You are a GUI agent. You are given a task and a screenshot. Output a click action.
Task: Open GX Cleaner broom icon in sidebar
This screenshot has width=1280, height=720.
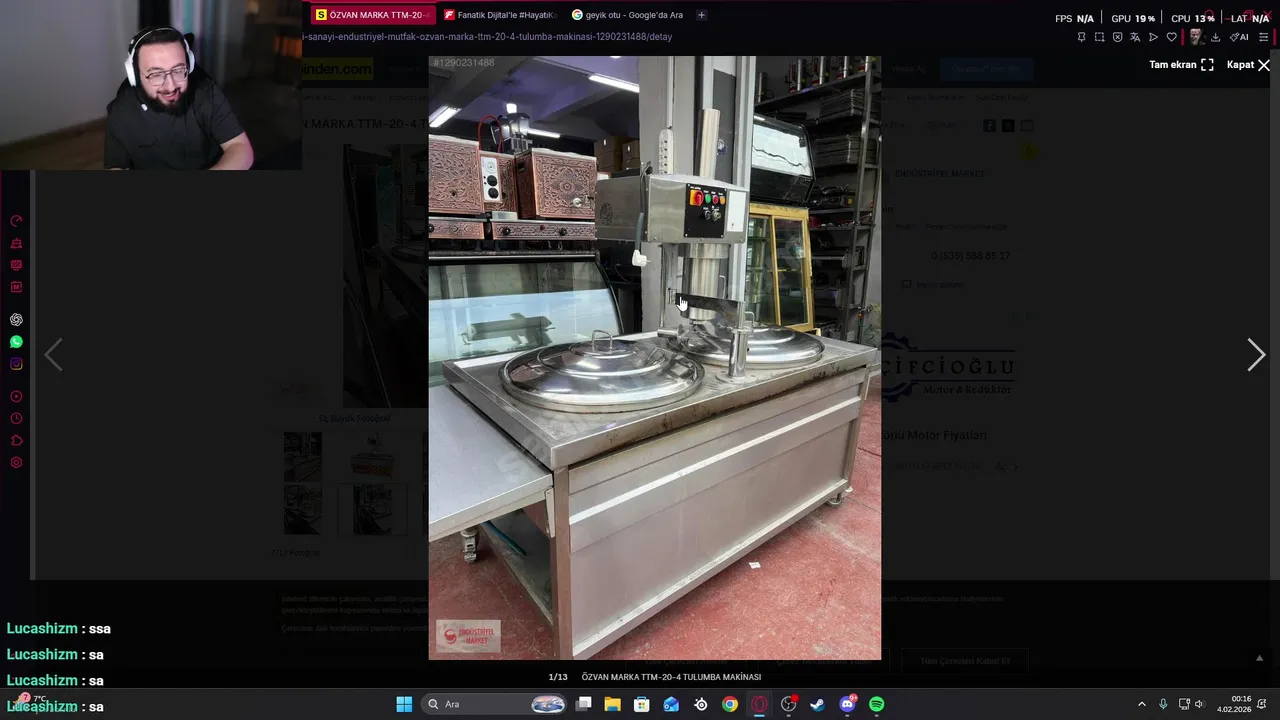click(x=16, y=243)
